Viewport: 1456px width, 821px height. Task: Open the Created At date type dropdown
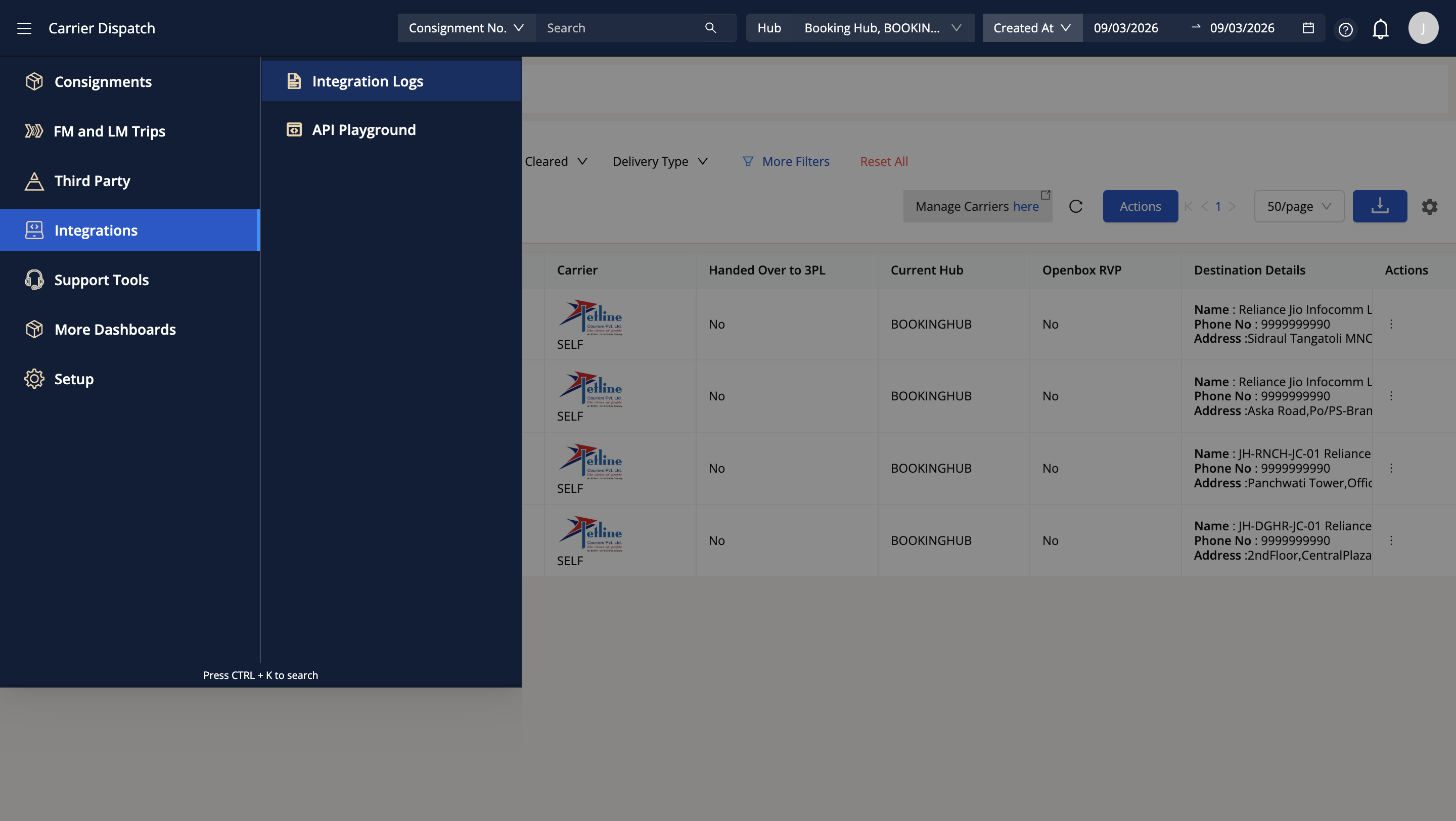coord(1031,28)
